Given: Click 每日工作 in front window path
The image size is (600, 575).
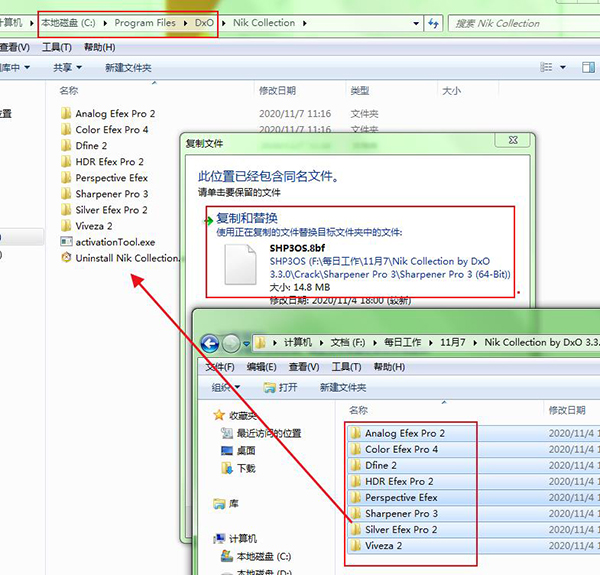Looking at the screenshot, I should 403,342.
